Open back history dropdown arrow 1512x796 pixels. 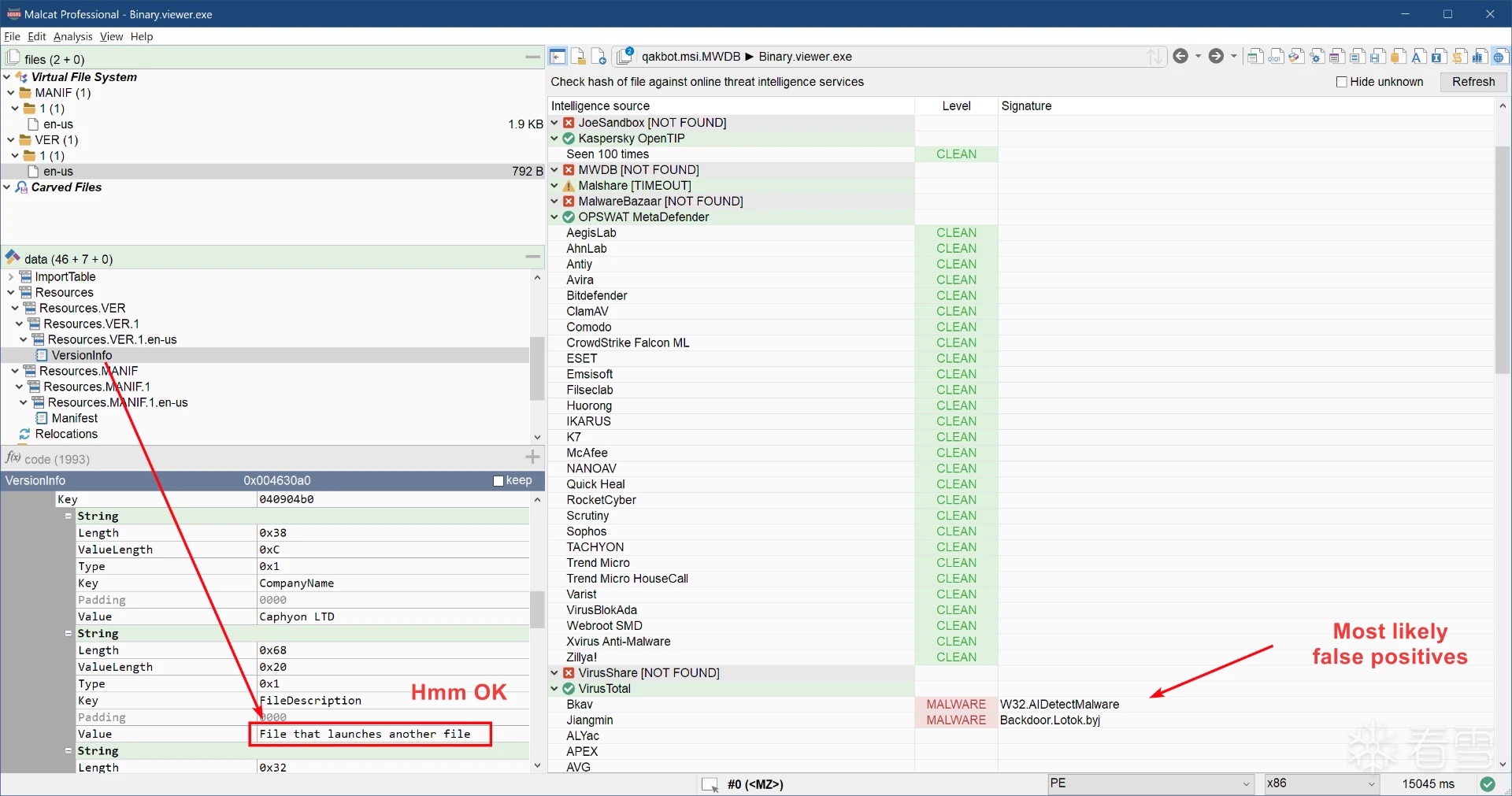[1198, 56]
